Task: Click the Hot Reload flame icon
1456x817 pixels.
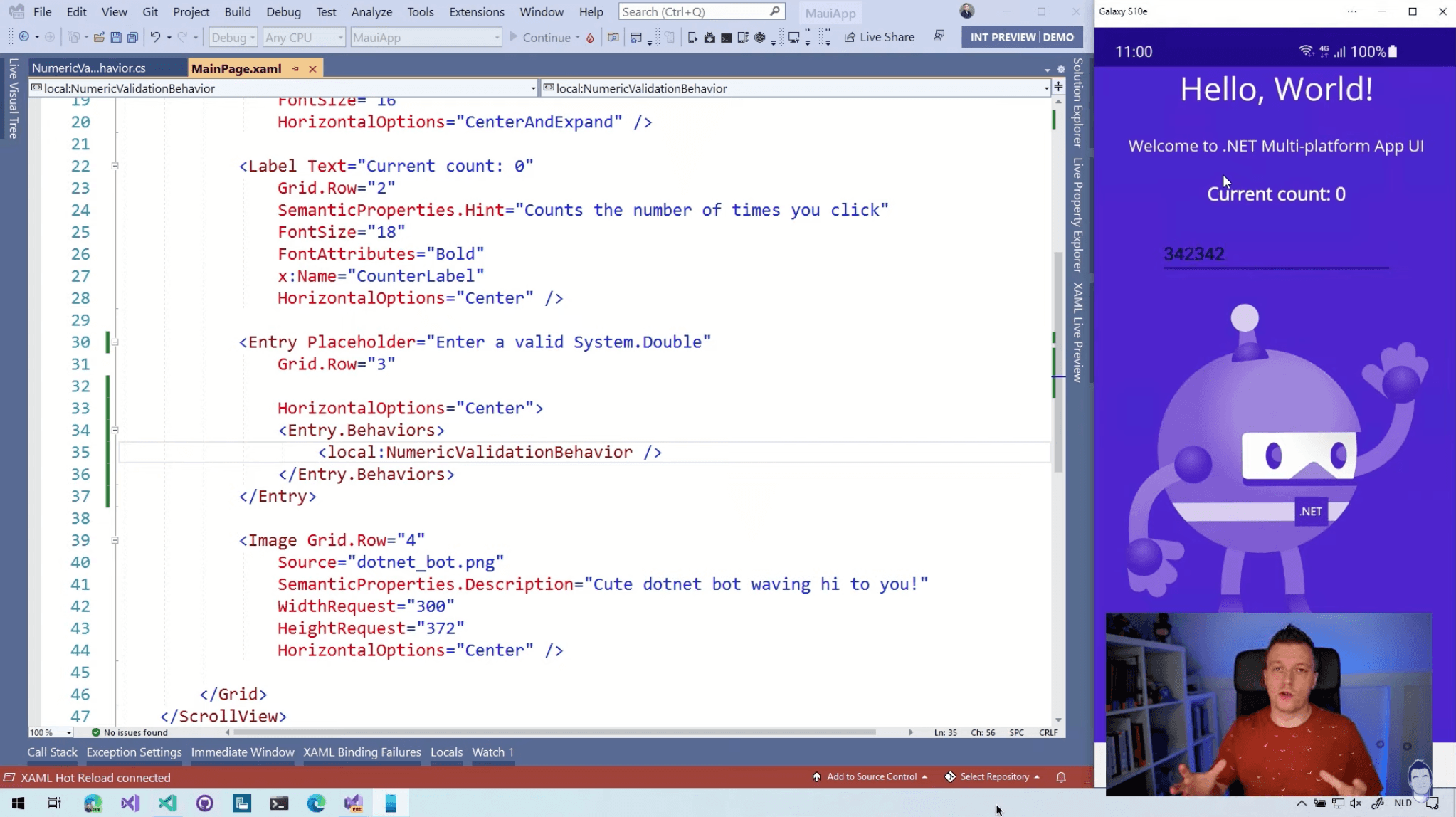Action: pyautogui.click(x=590, y=38)
